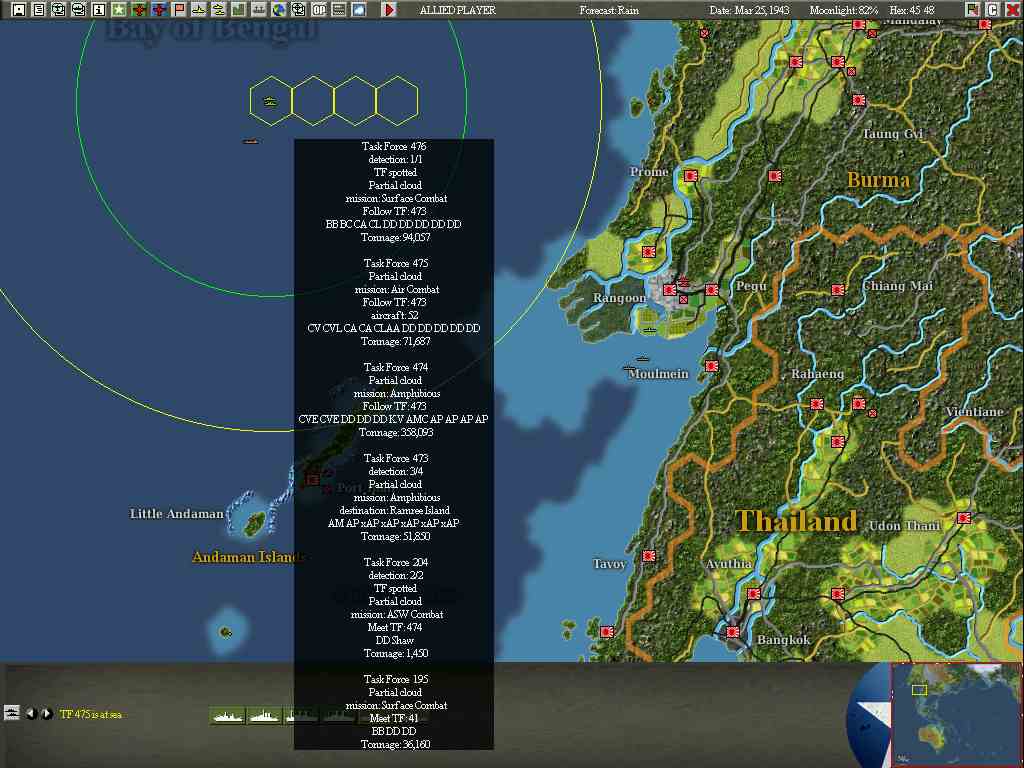The height and width of the screenshot is (768, 1024).
Task: Open the ship list icon at bottom left
Action: (11, 712)
